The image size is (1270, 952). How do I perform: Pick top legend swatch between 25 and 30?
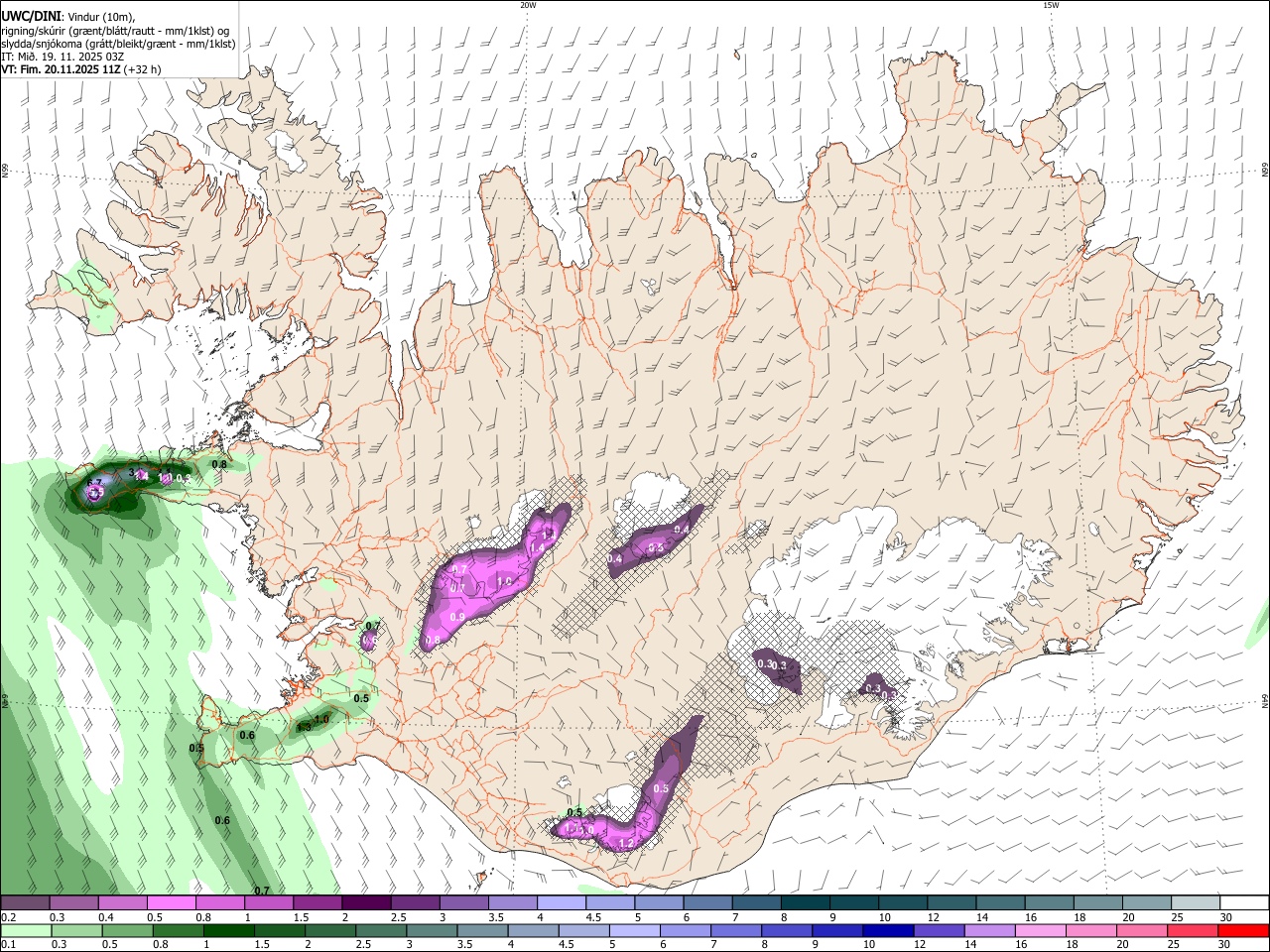click(x=1195, y=903)
